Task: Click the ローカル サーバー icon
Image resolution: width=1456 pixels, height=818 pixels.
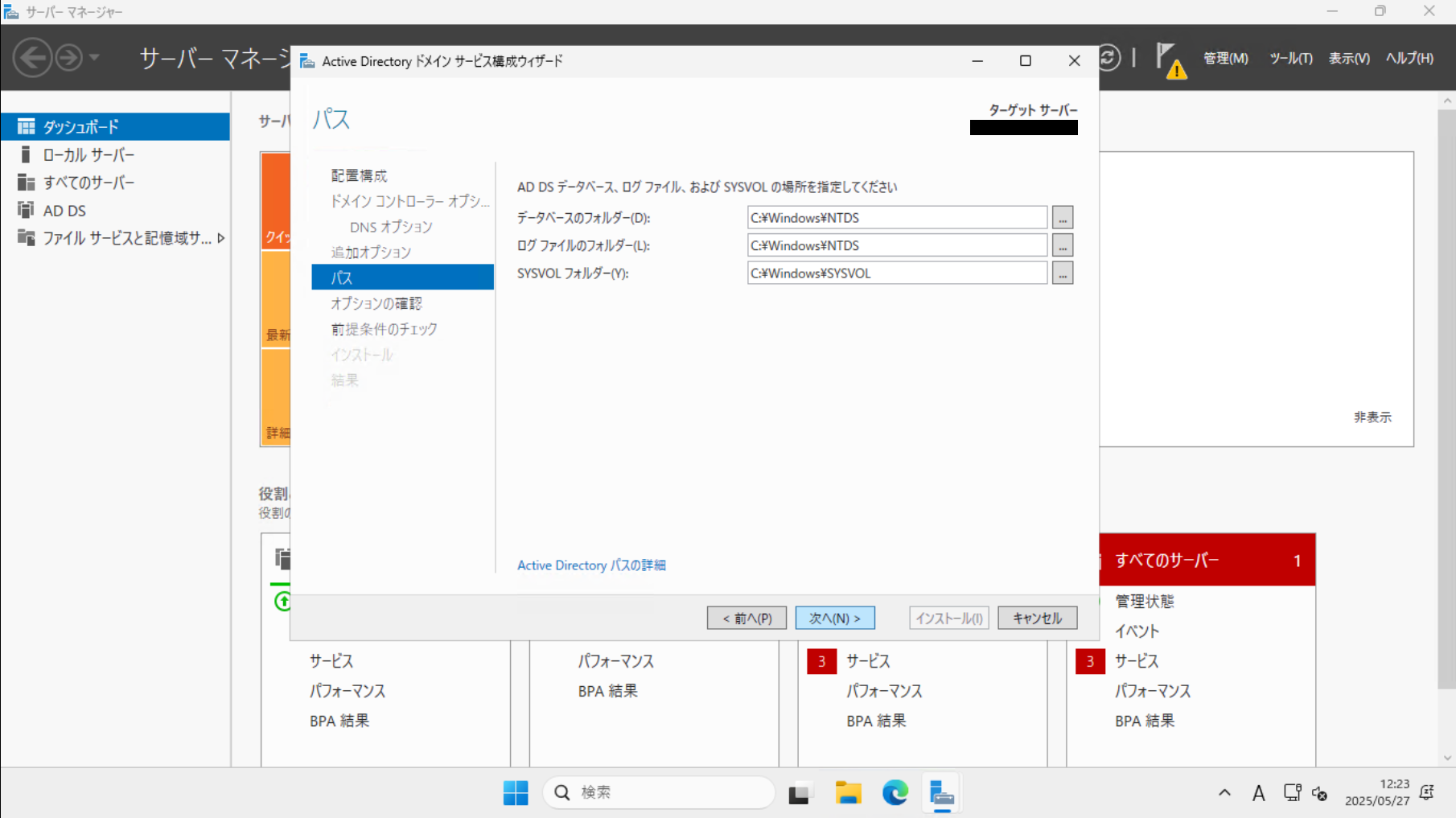Action: pos(26,154)
